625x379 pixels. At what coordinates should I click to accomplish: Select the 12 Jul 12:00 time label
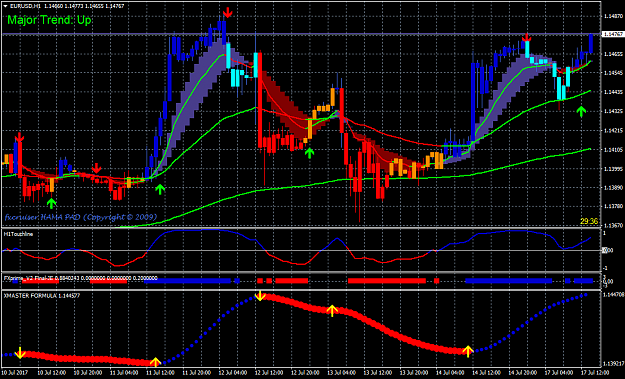click(269, 372)
